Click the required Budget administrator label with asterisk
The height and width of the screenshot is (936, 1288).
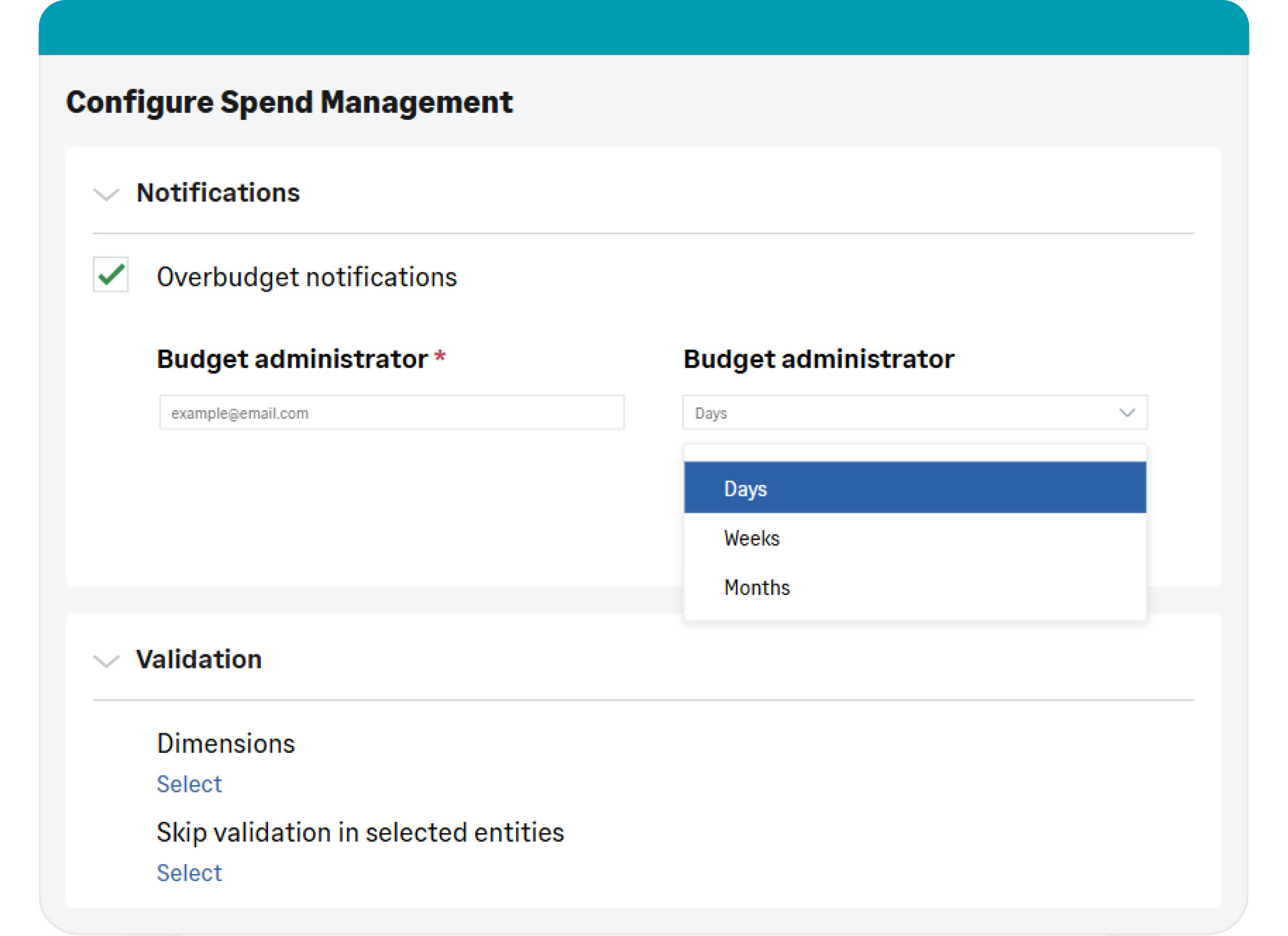293,359
